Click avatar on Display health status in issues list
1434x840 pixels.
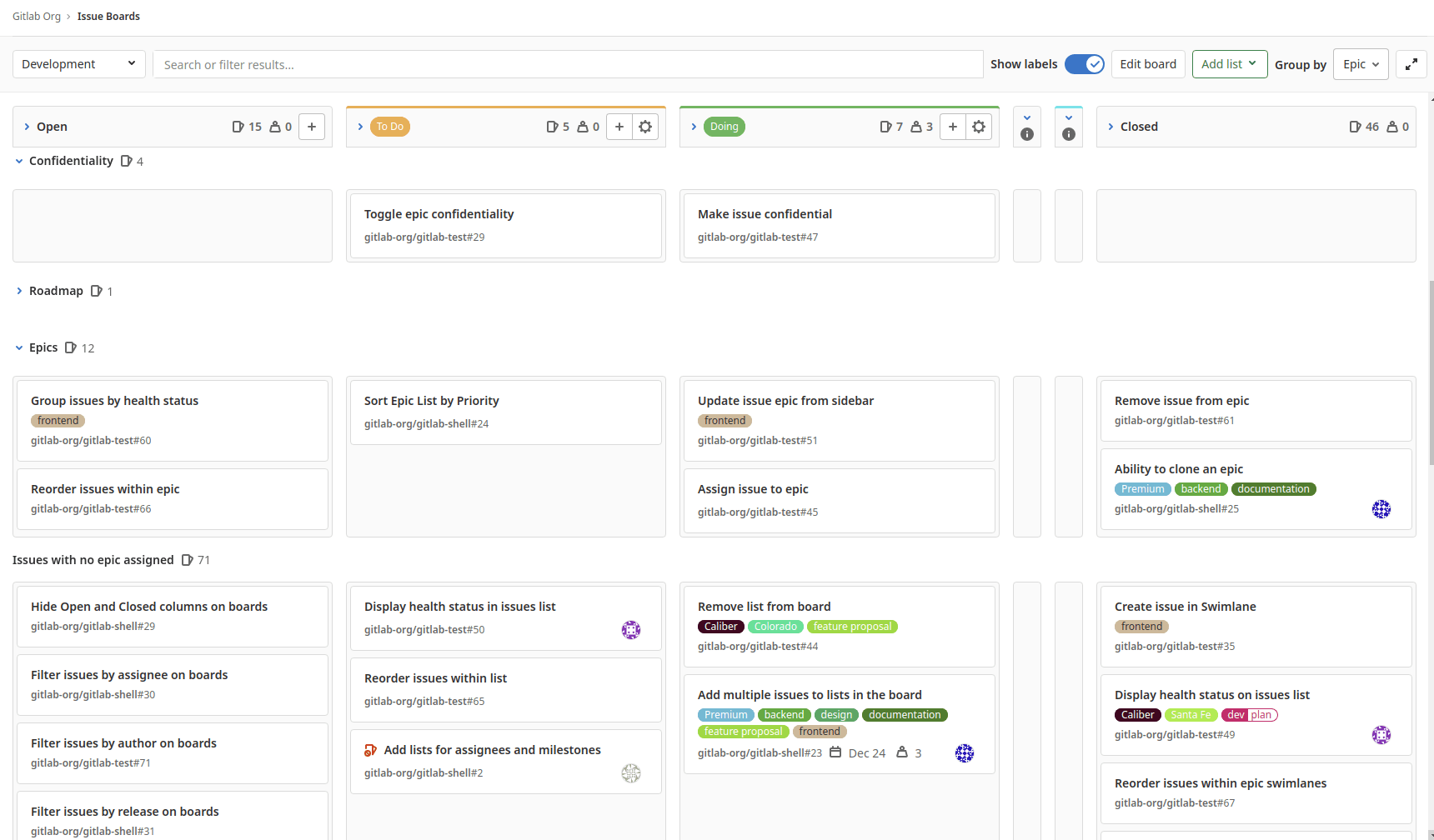pyautogui.click(x=631, y=630)
